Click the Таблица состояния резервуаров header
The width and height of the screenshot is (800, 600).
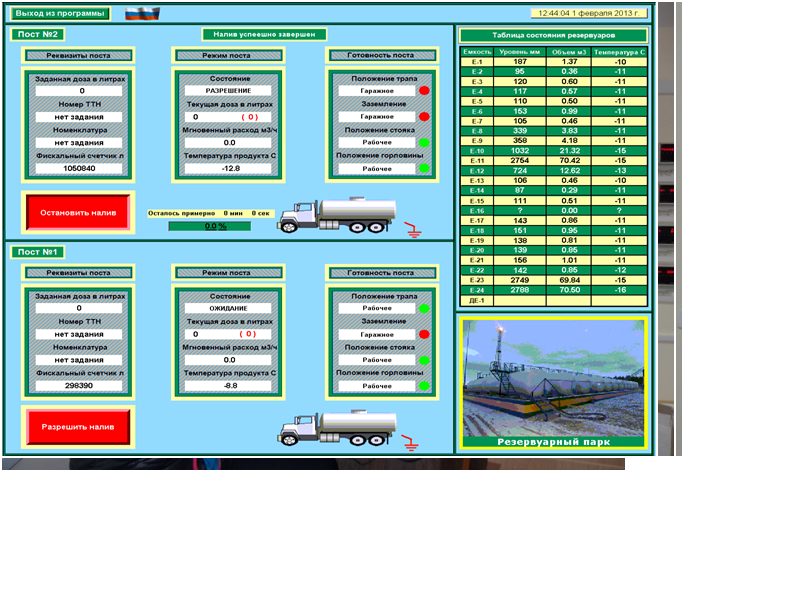[x=554, y=35]
